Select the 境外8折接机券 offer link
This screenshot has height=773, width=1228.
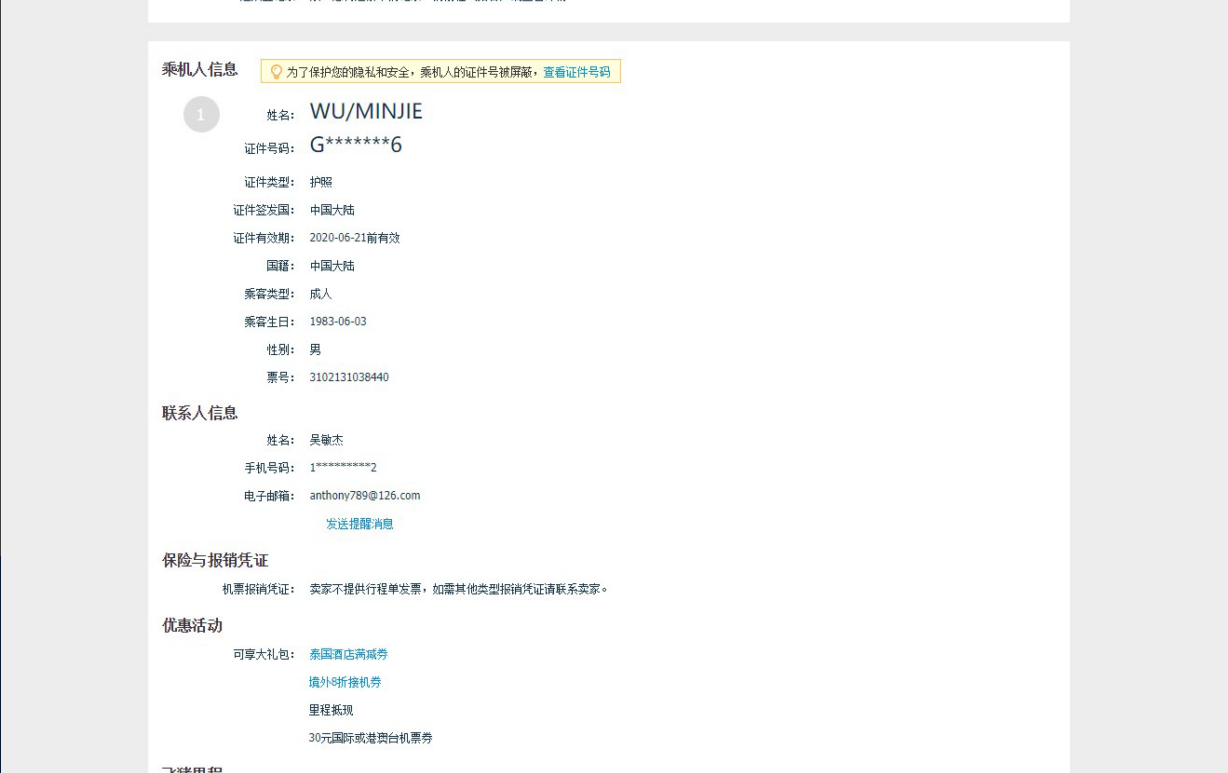pos(345,682)
